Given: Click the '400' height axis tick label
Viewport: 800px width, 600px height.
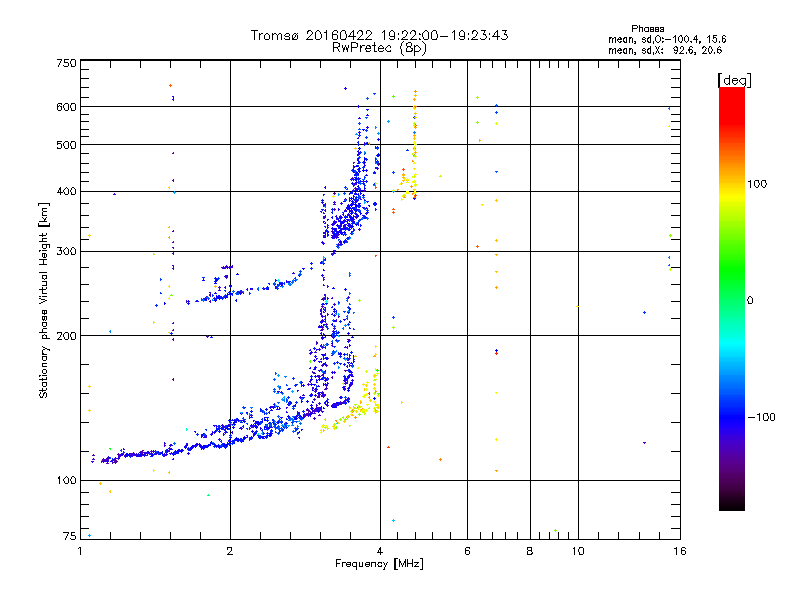Looking at the screenshot, I should (x=66, y=191).
